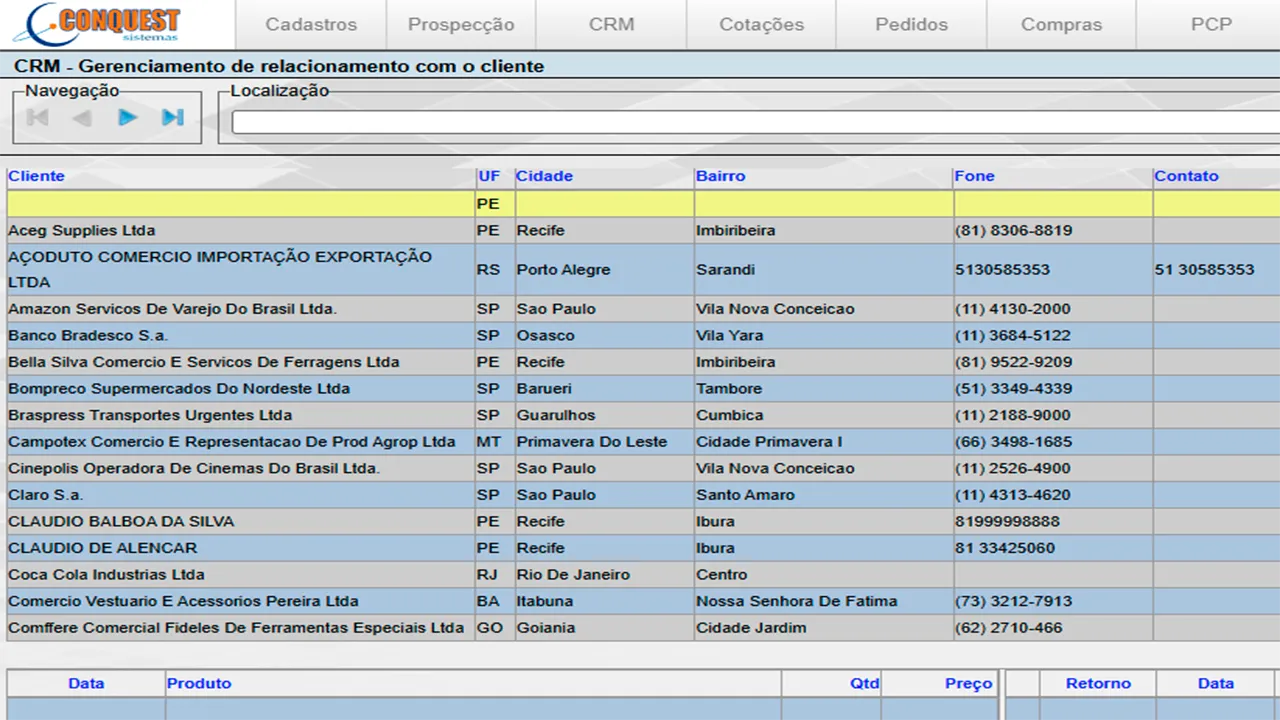
Task: Select Campotex Comercio E Representacao row
Action: [x=643, y=442]
